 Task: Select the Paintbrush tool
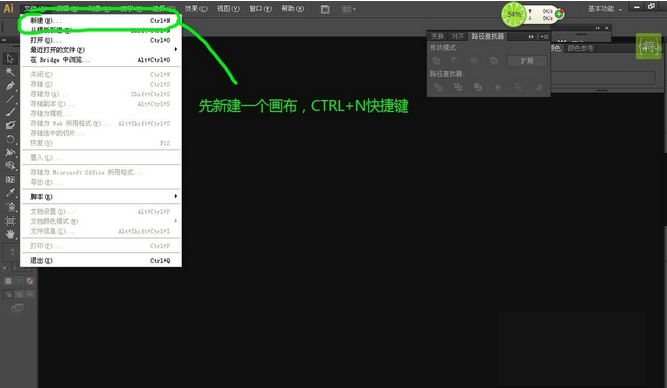pos(10,112)
